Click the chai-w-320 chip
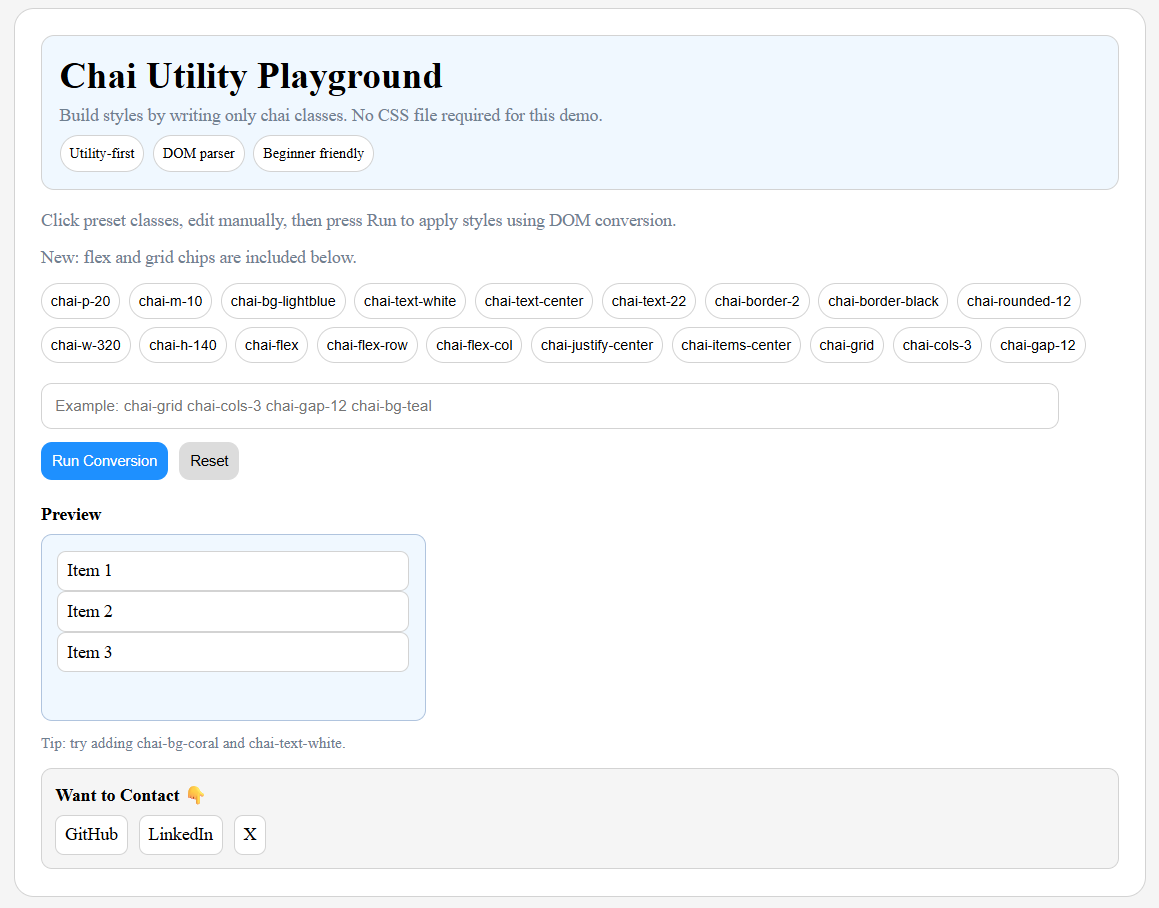Image resolution: width=1159 pixels, height=908 pixels. pyautogui.click(x=86, y=345)
